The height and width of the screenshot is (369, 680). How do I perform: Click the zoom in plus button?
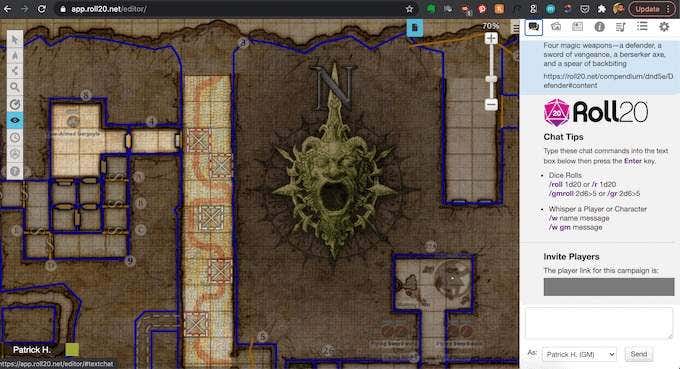pos(491,39)
